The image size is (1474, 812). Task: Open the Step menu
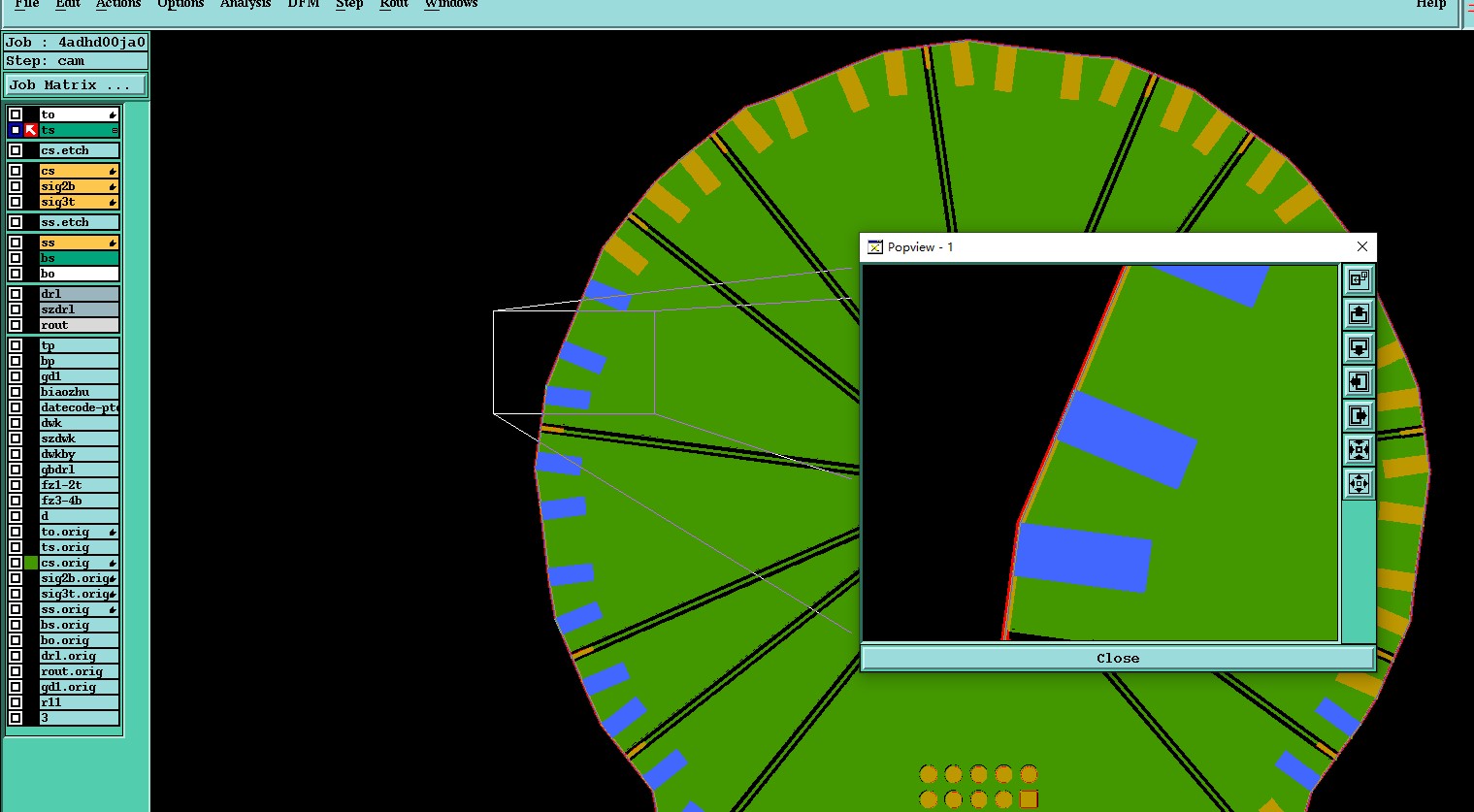349,4
